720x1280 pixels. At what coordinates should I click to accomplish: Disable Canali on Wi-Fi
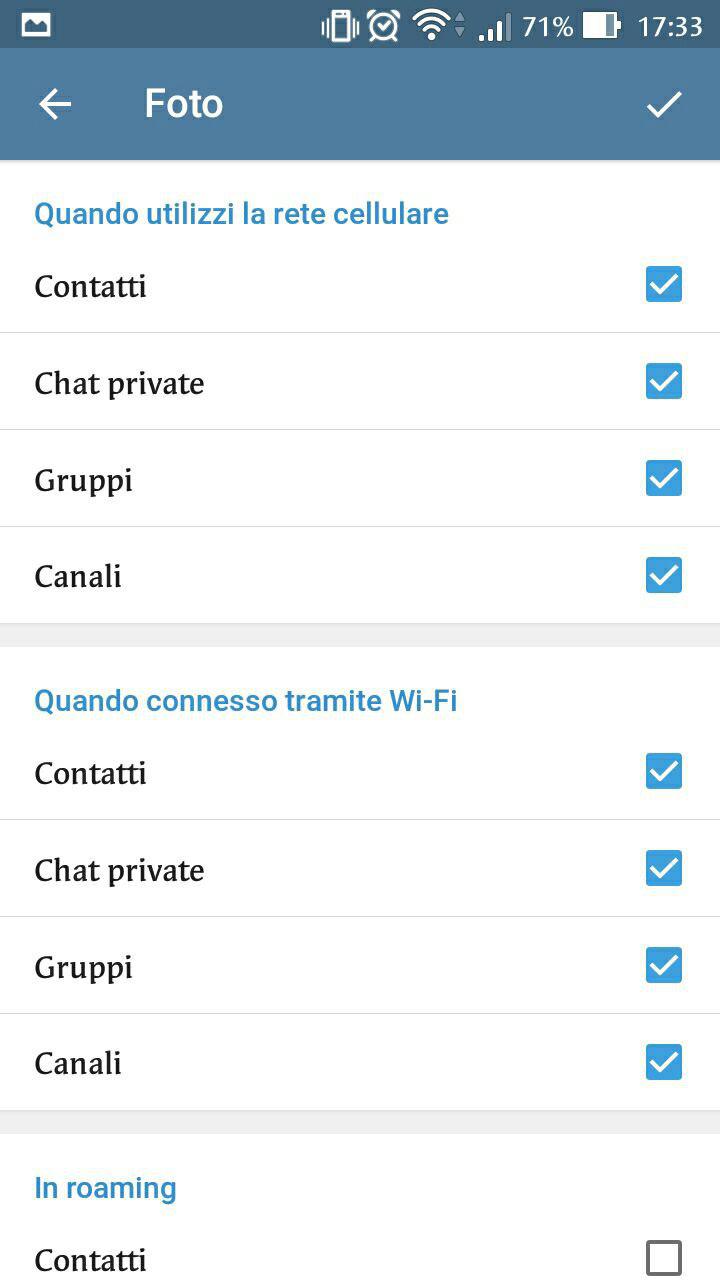(664, 1063)
